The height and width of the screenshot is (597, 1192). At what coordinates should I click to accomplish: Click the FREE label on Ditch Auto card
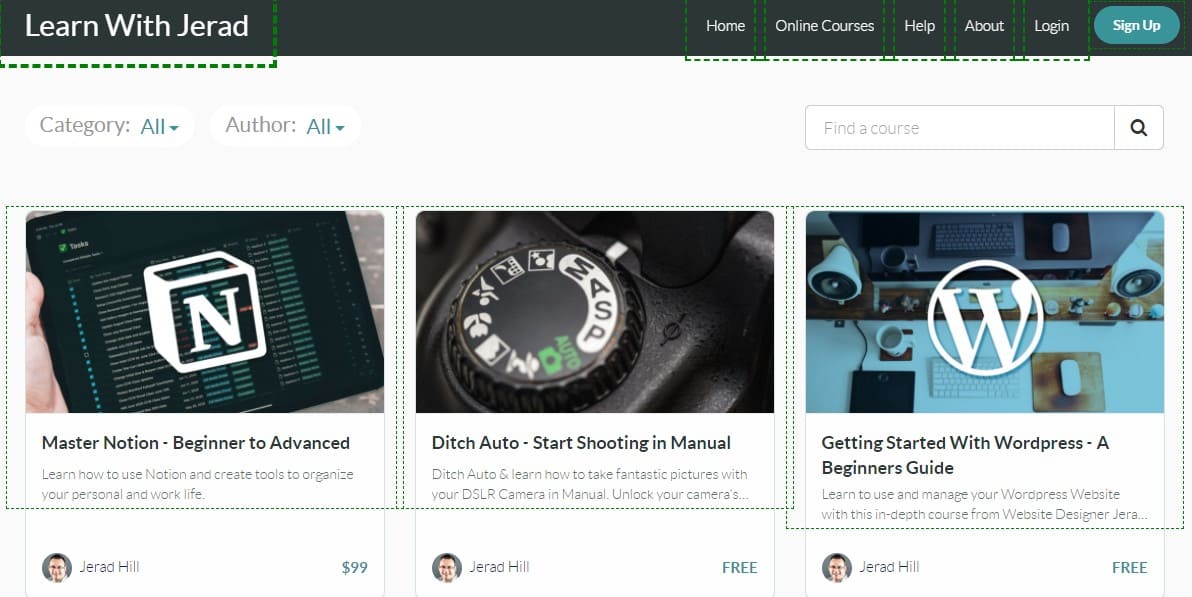(740, 567)
